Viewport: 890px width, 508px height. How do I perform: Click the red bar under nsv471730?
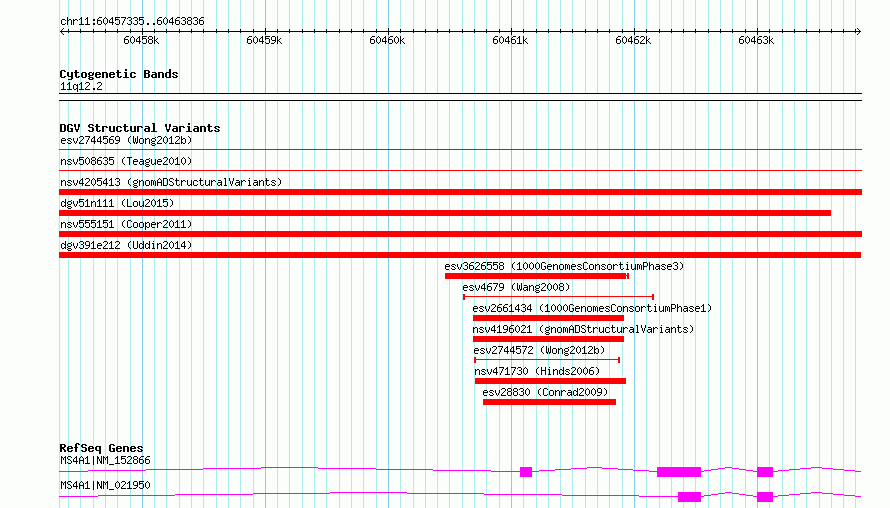[551, 381]
